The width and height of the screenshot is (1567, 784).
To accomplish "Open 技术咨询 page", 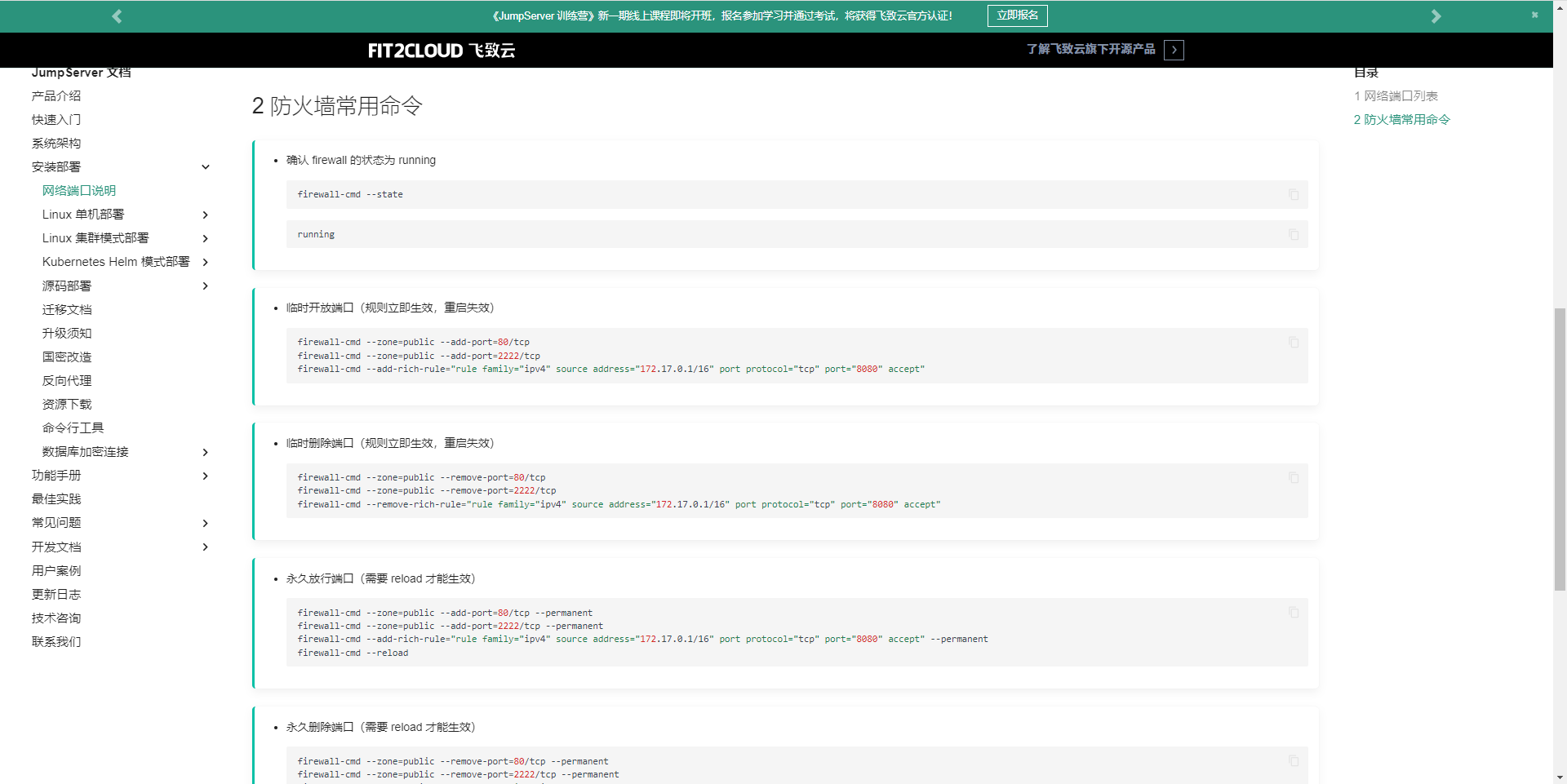I will click(56, 618).
